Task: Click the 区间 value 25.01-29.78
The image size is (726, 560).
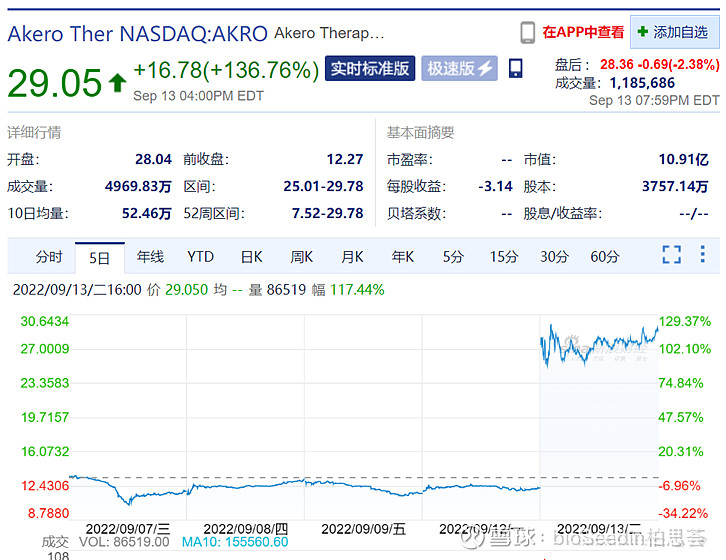Action: (323, 186)
